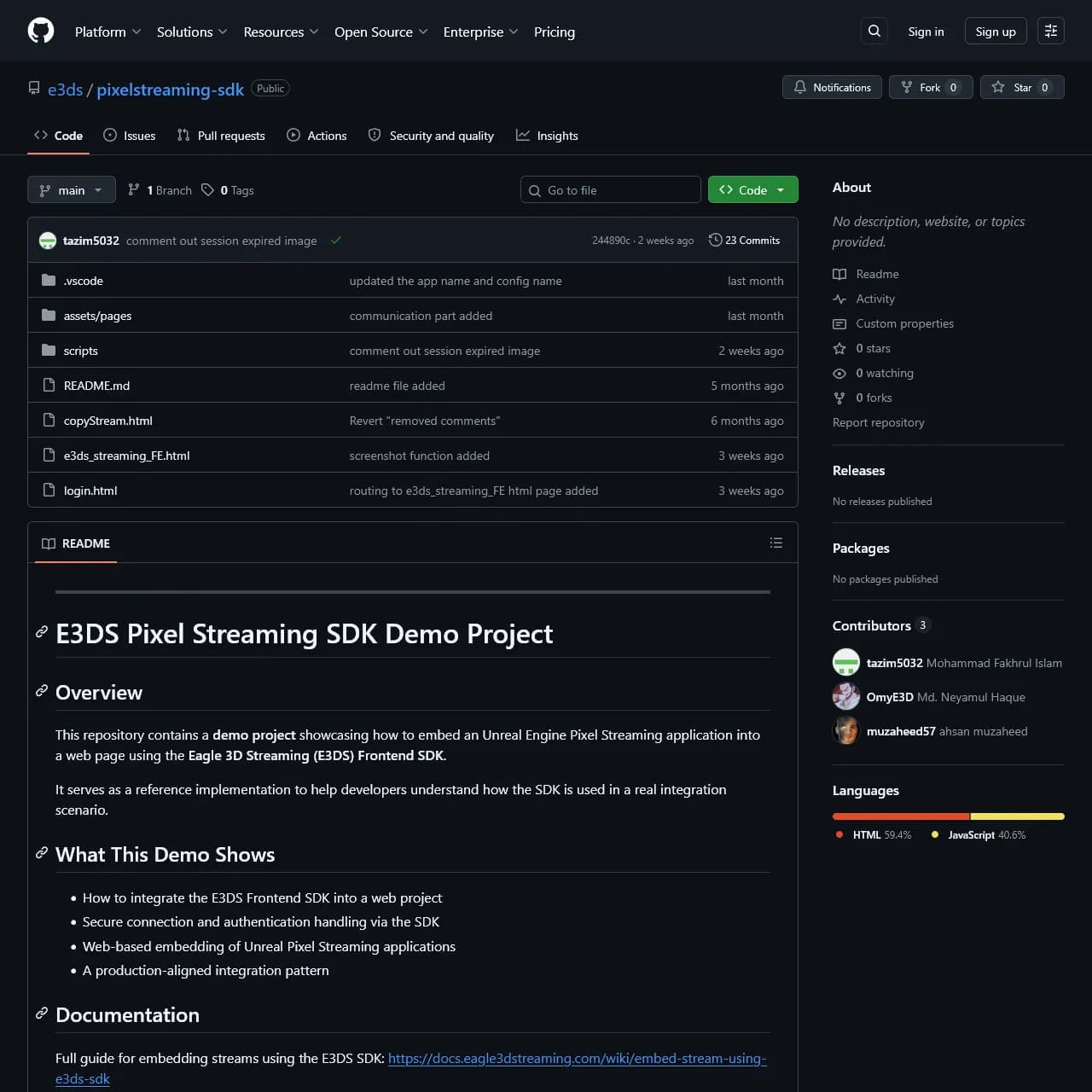Click the tag icon next to 0 Tags
The image size is (1092, 1092).
click(207, 189)
